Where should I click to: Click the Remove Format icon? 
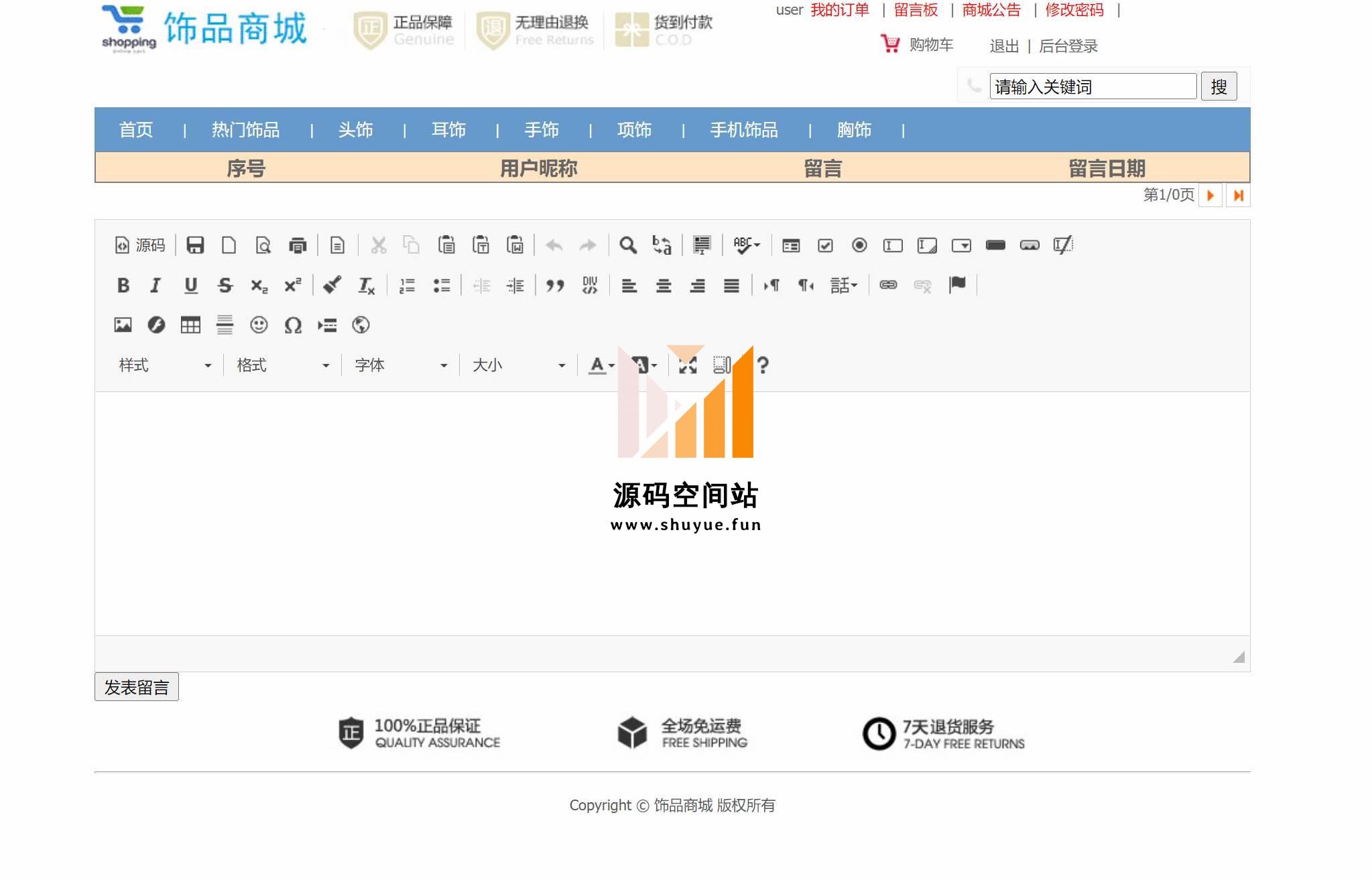(367, 286)
